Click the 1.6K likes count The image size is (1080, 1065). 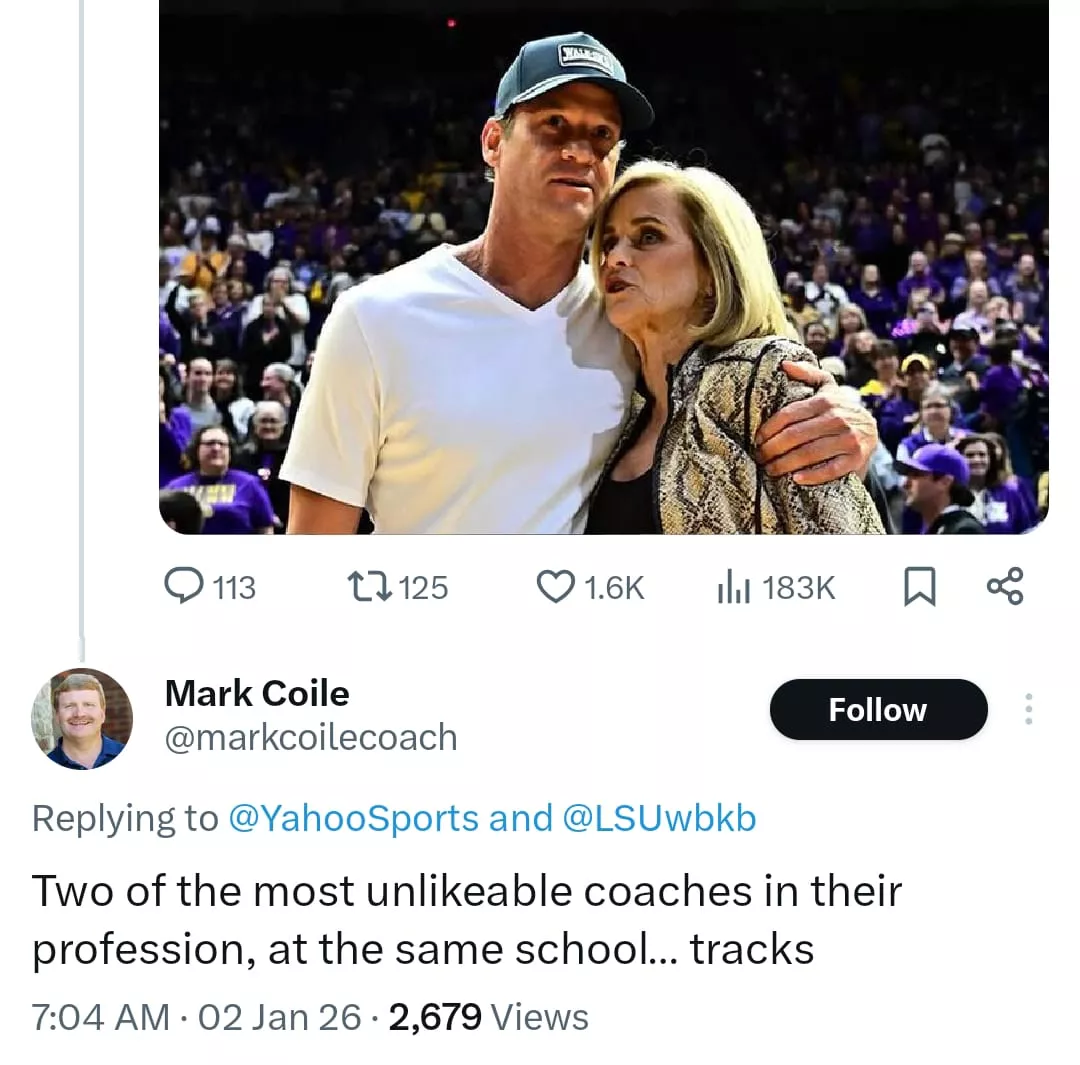[612, 588]
